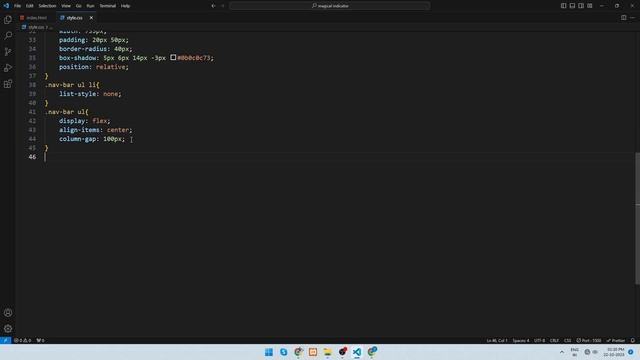
Task: Open the Customize Layout control
Action: pyautogui.click(x=590, y=6)
